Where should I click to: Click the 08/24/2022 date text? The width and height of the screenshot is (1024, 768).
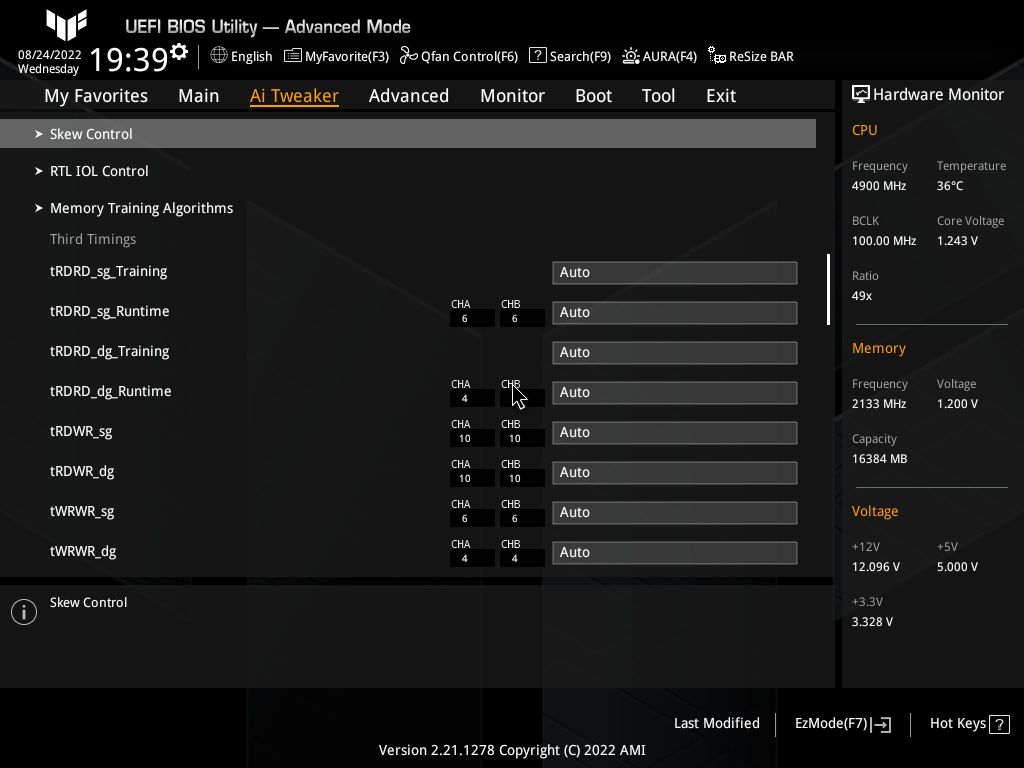pyautogui.click(x=50, y=55)
